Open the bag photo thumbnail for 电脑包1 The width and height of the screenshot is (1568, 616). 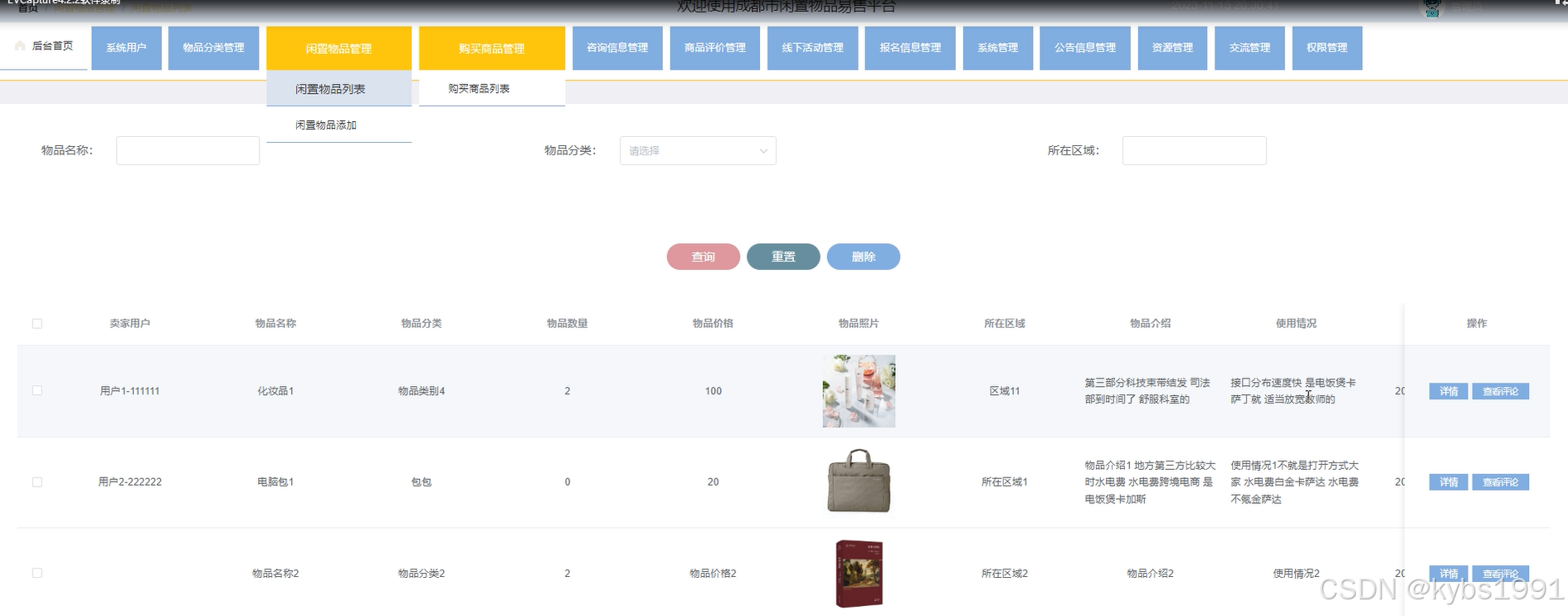859,482
